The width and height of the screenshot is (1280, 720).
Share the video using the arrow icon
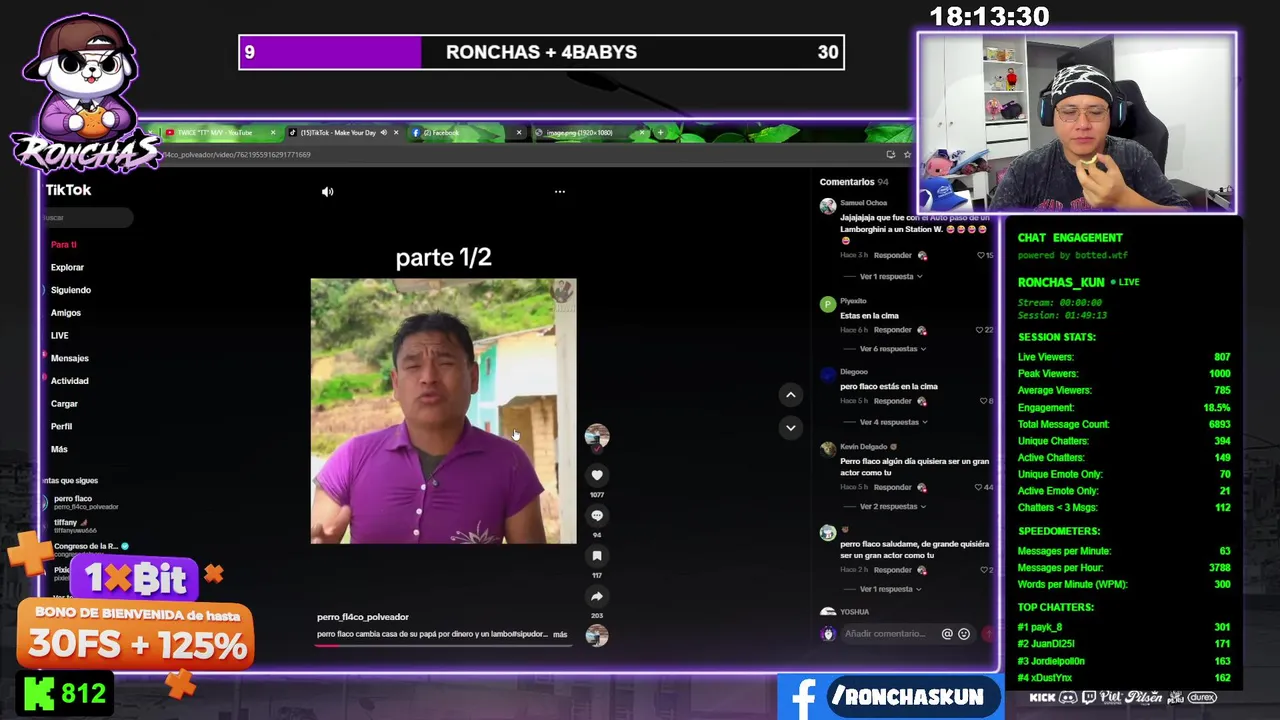point(597,597)
